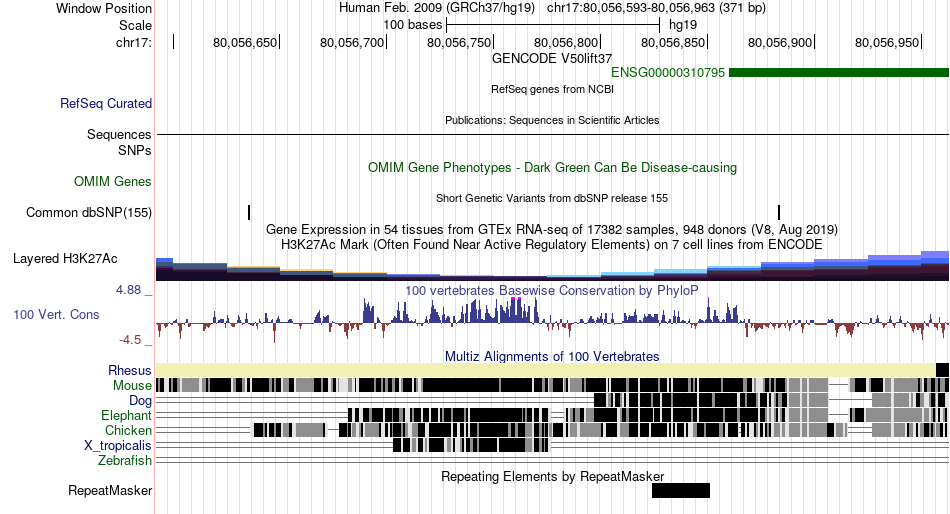This screenshot has height=514, width=950.
Task: Click the H3K27Ac Mark ENCODE track title
Action: [x=552, y=245]
